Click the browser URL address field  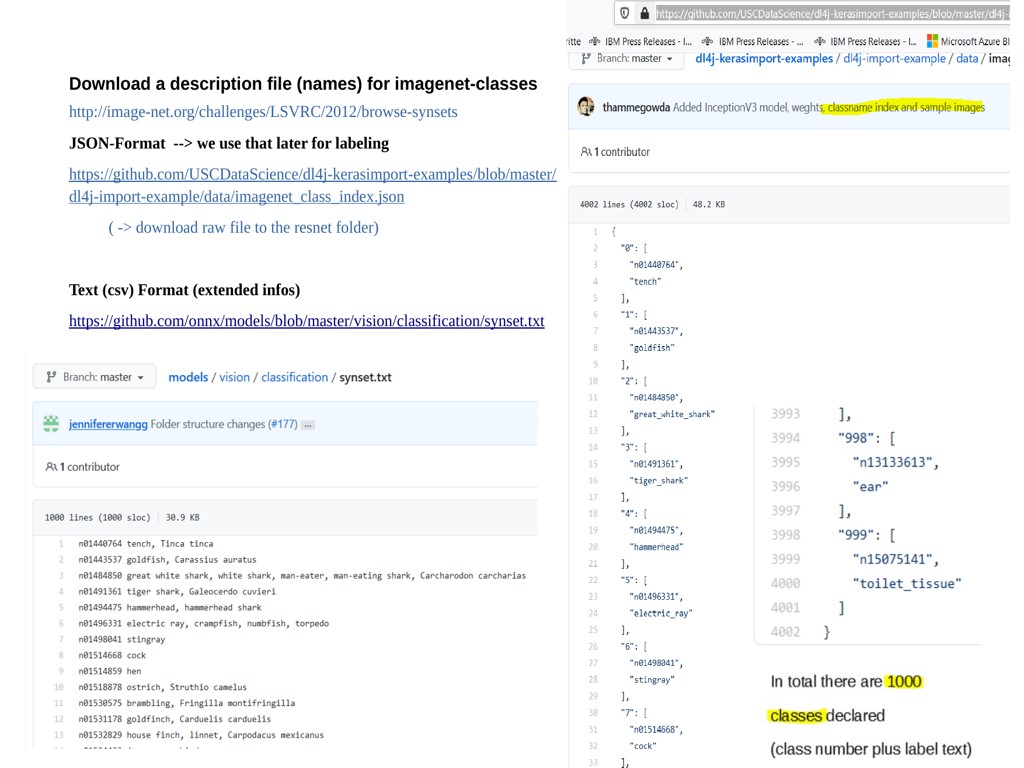(x=830, y=13)
